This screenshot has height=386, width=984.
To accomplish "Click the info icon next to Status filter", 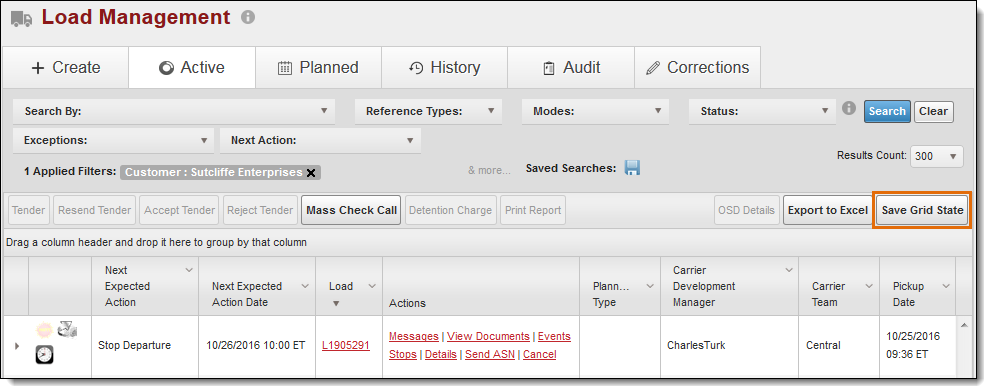I will tap(849, 109).
